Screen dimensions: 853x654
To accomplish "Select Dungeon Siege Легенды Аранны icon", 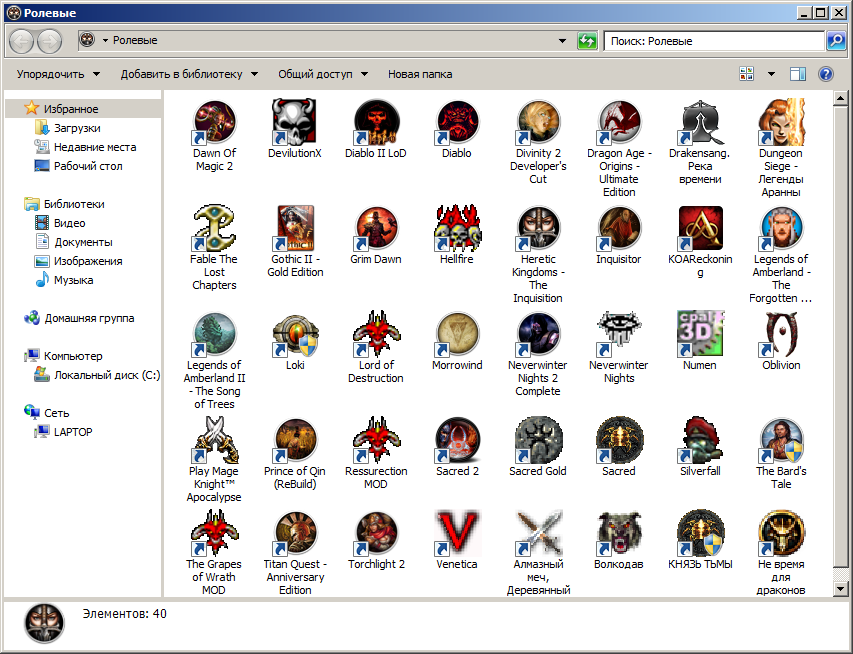I will tap(781, 122).
